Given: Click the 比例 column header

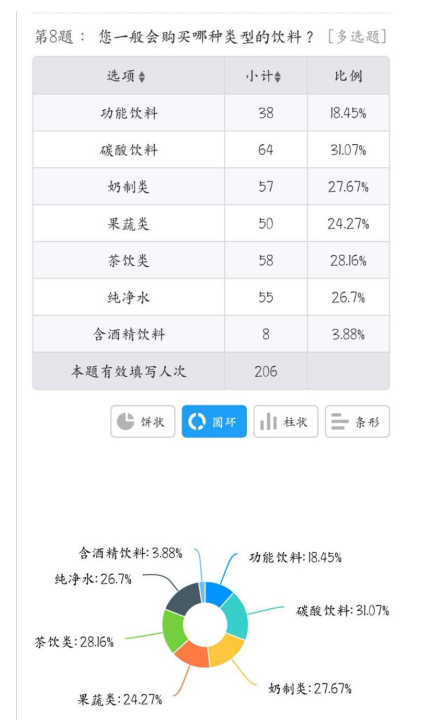Looking at the screenshot, I should [x=348, y=76].
